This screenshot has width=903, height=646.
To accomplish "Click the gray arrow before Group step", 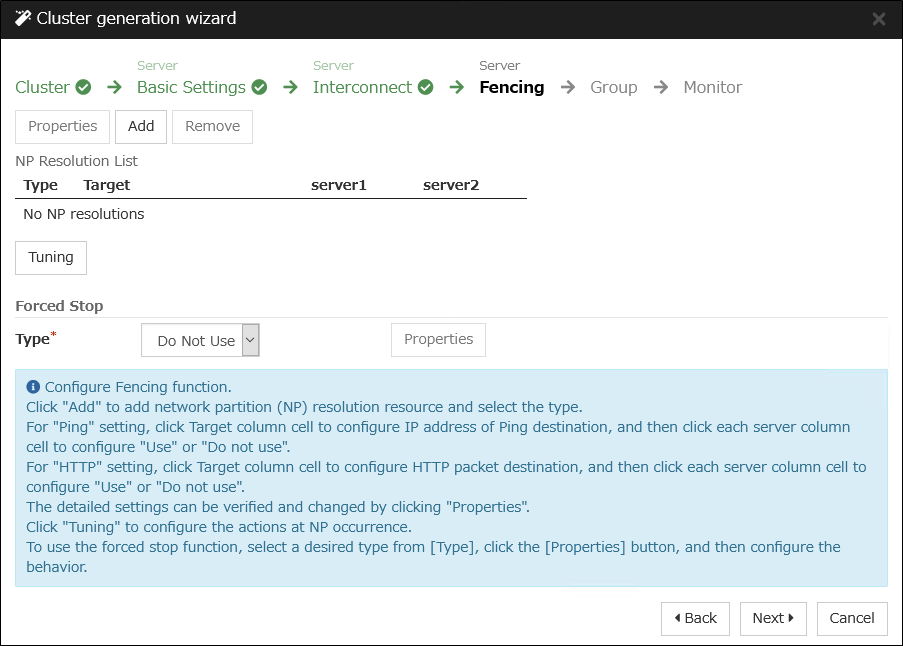I will [568, 87].
